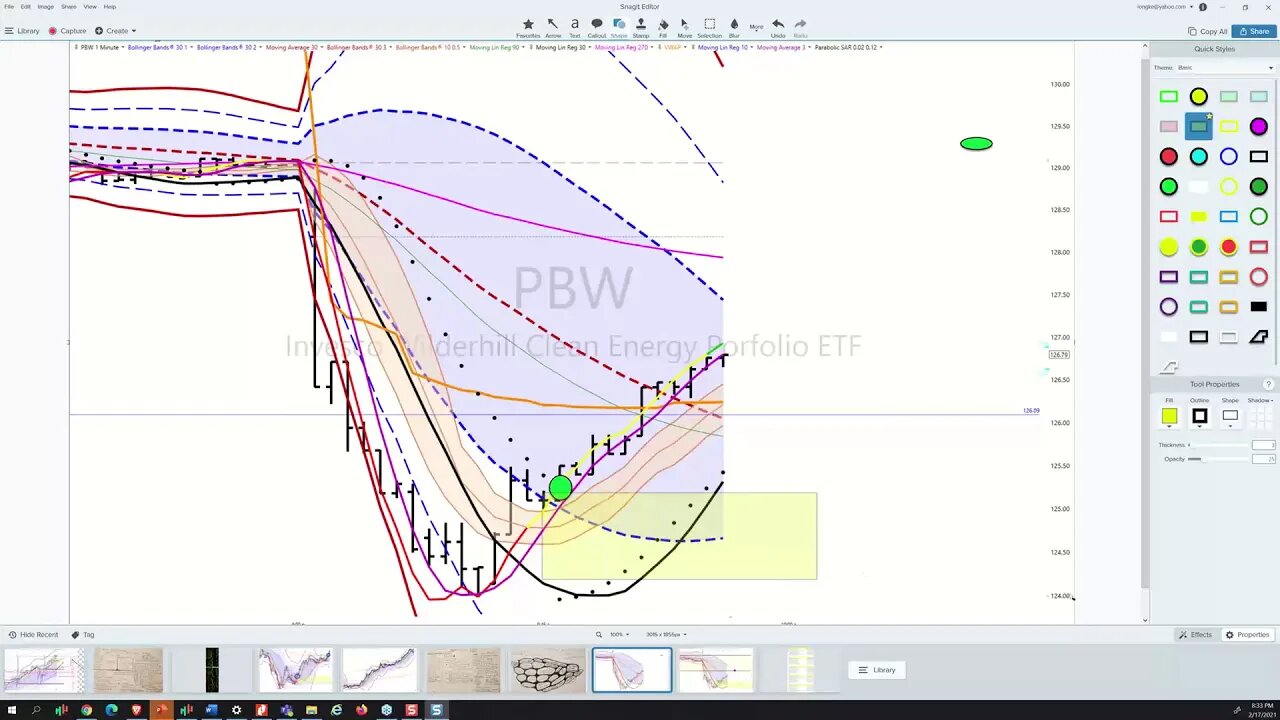Select the Callout tool

(597, 27)
